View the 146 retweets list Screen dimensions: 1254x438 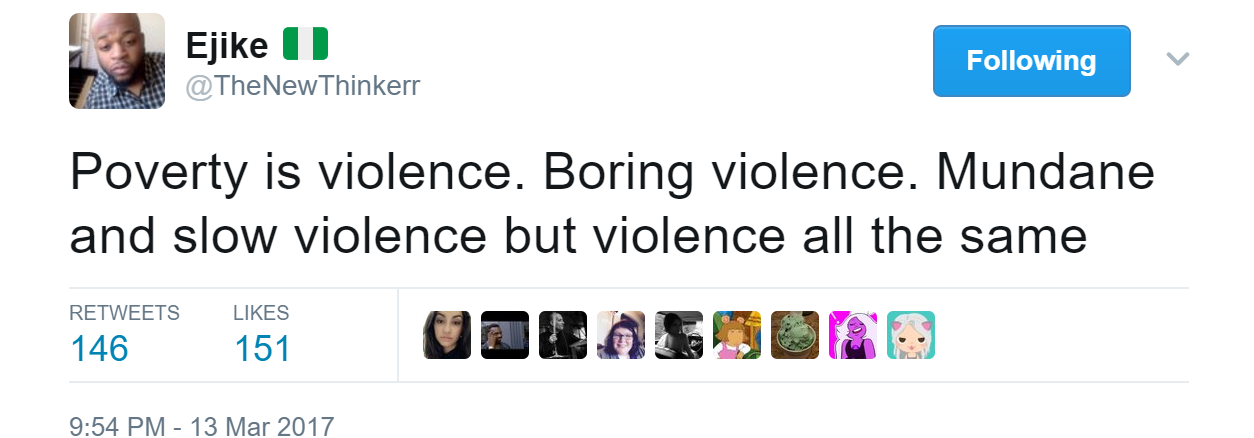pyautogui.click(x=100, y=349)
